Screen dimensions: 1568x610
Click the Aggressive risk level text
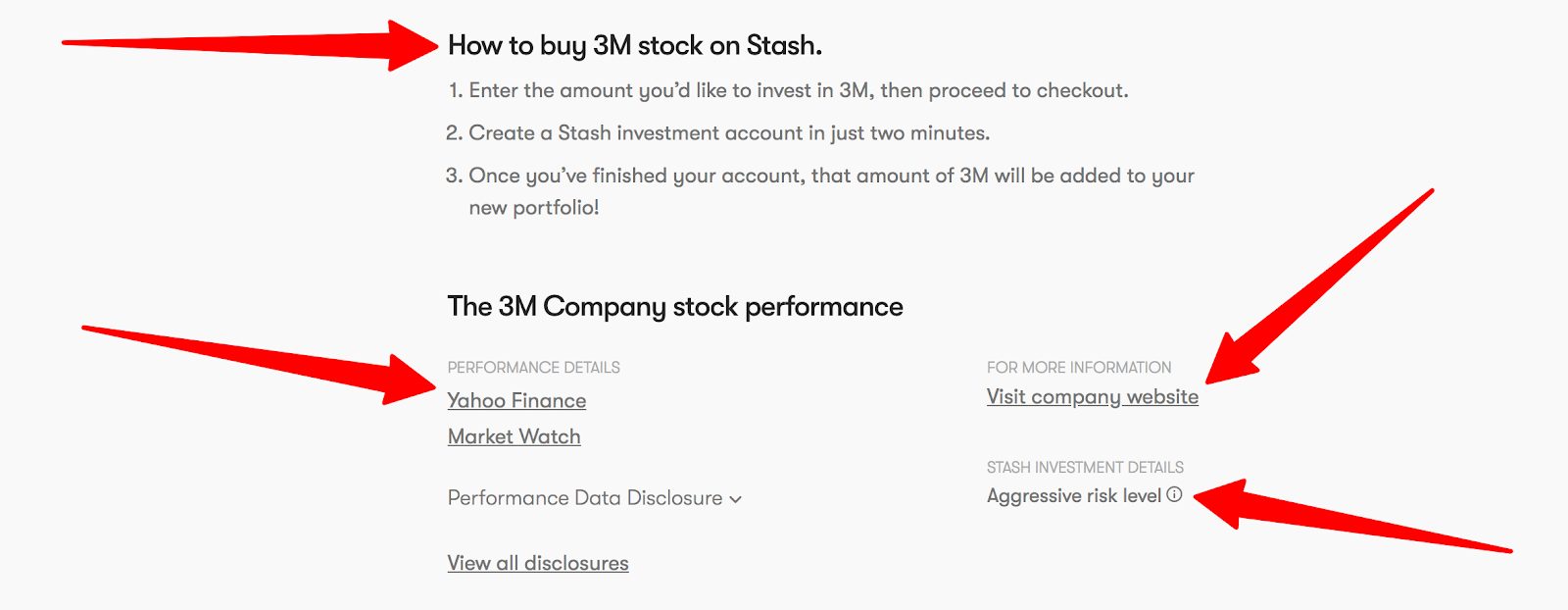click(x=1074, y=496)
